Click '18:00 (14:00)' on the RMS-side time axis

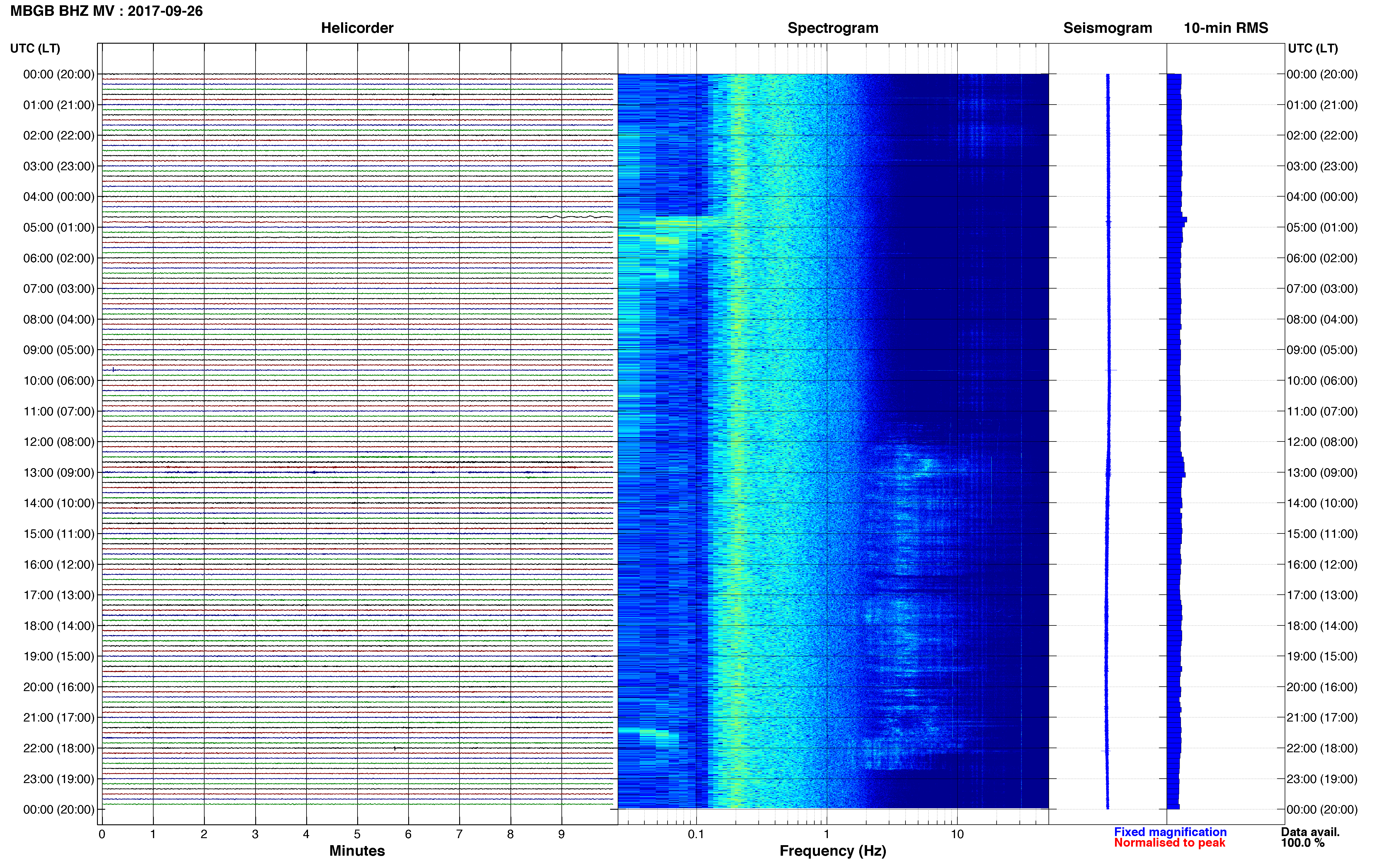[x=1322, y=626]
